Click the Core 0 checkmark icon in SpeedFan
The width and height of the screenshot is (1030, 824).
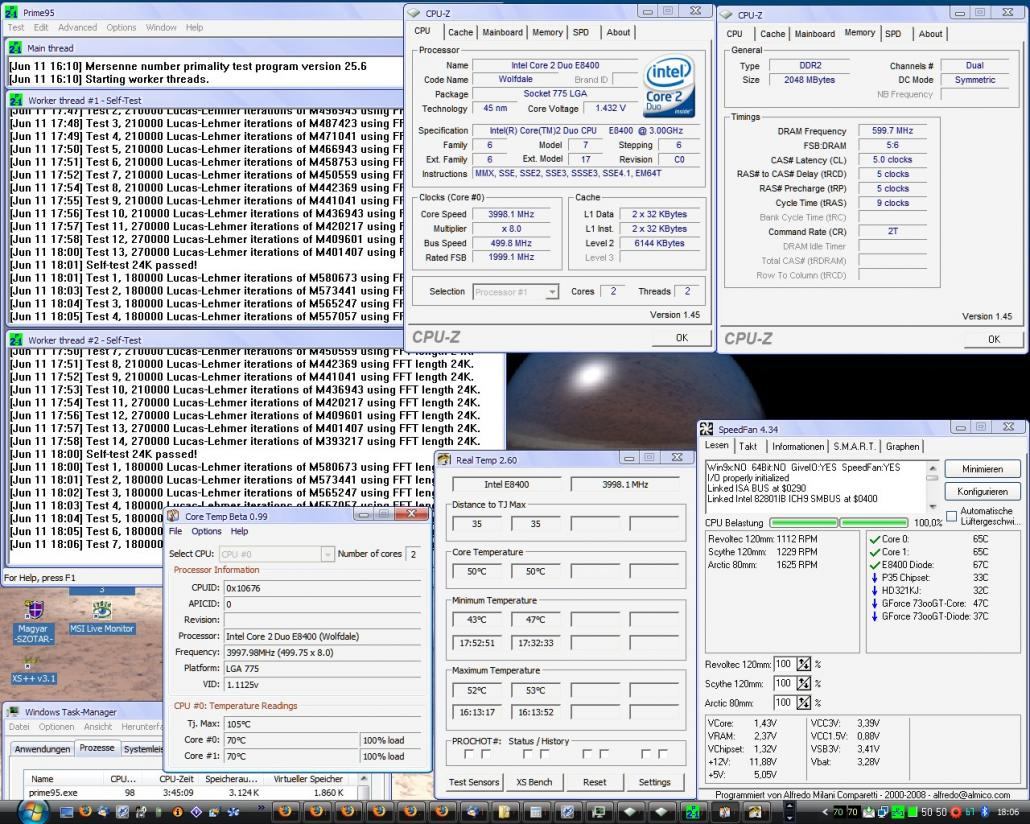point(874,539)
